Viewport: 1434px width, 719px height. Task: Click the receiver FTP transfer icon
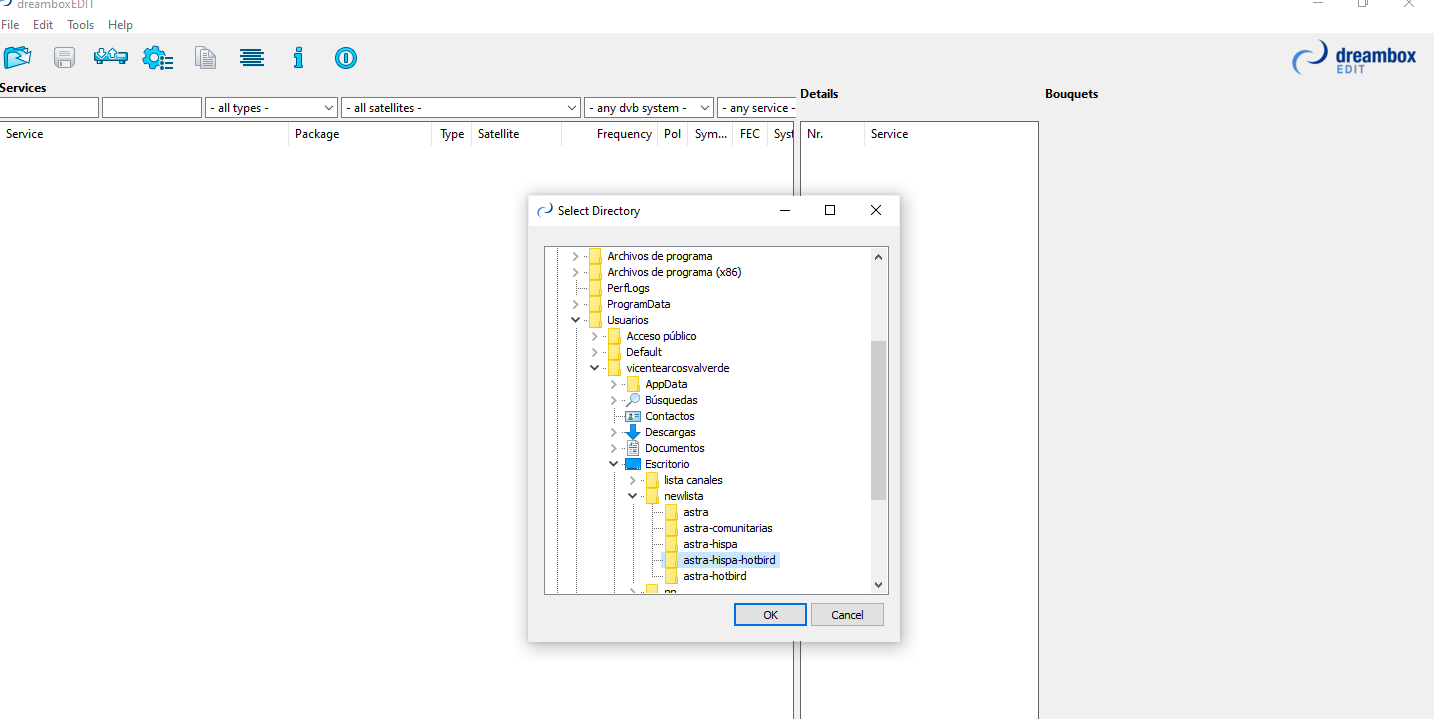[110, 58]
